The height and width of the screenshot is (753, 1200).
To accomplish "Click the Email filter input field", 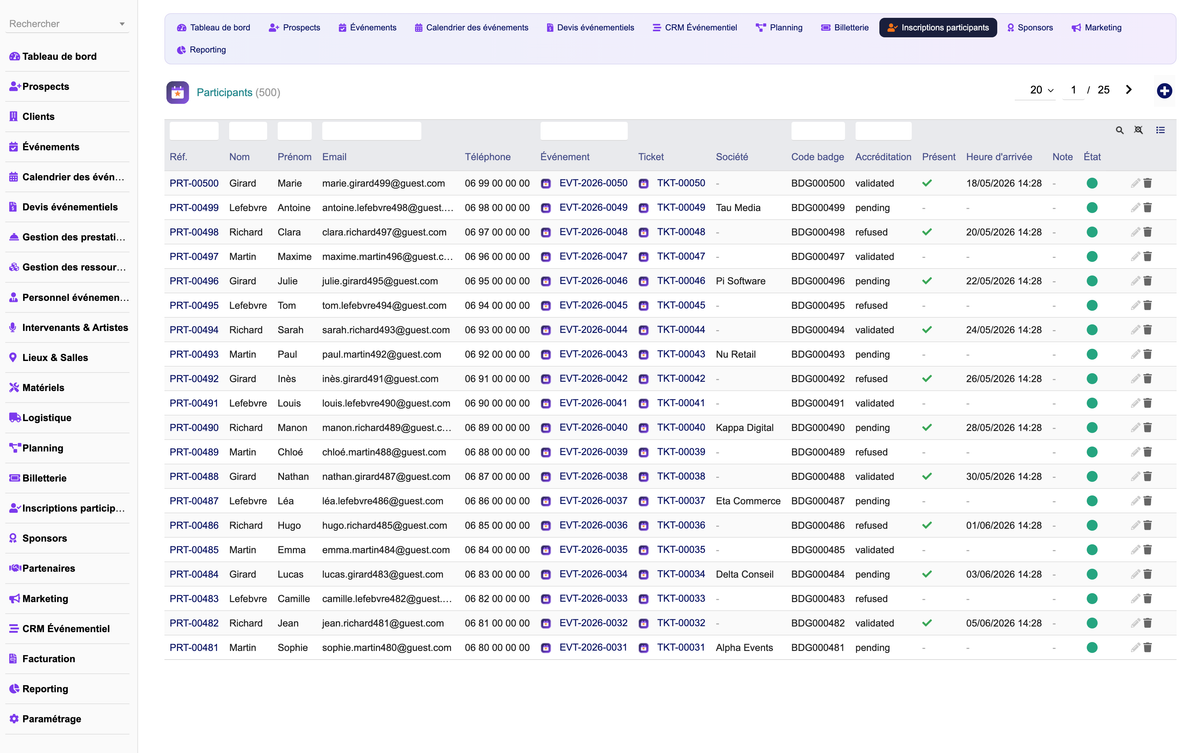I will tap(372, 131).
